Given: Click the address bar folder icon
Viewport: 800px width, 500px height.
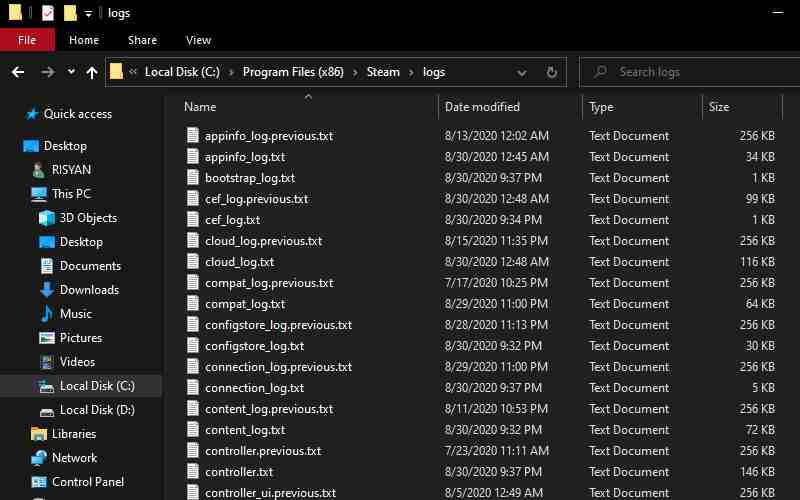Looking at the screenshot, I should (116, 71).
